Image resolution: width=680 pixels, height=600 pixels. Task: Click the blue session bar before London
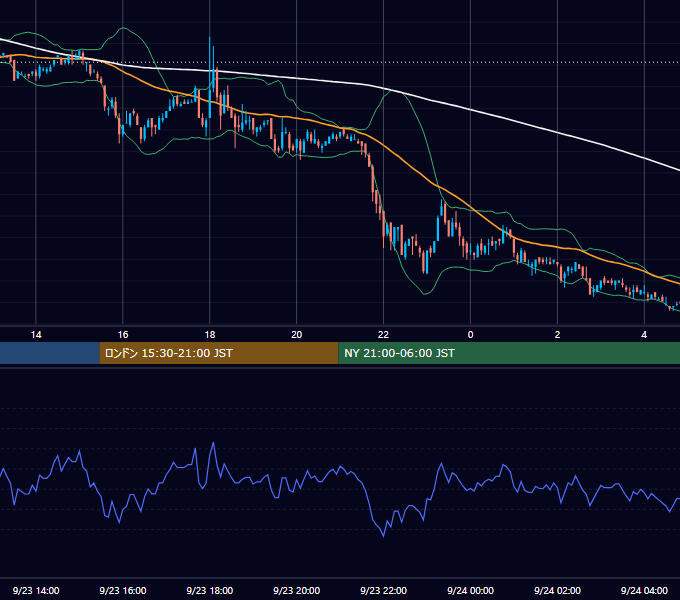point(49,353)
